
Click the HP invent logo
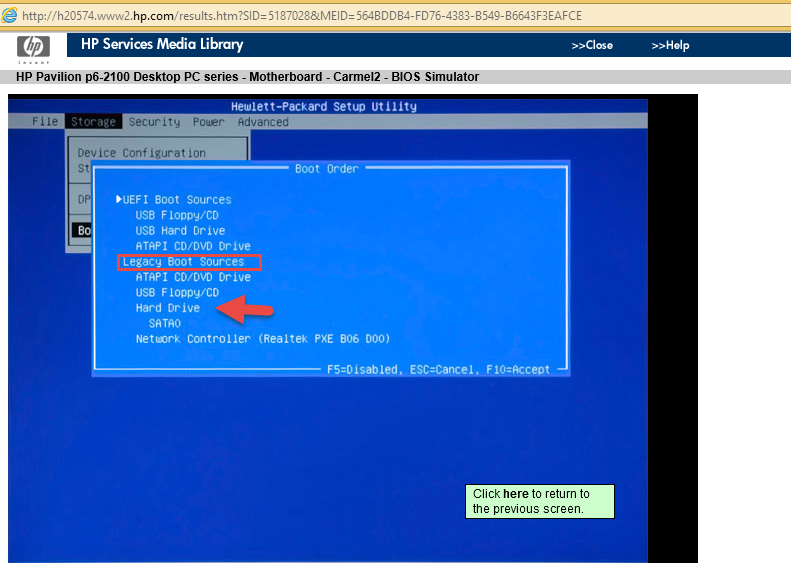pos(33,49)
